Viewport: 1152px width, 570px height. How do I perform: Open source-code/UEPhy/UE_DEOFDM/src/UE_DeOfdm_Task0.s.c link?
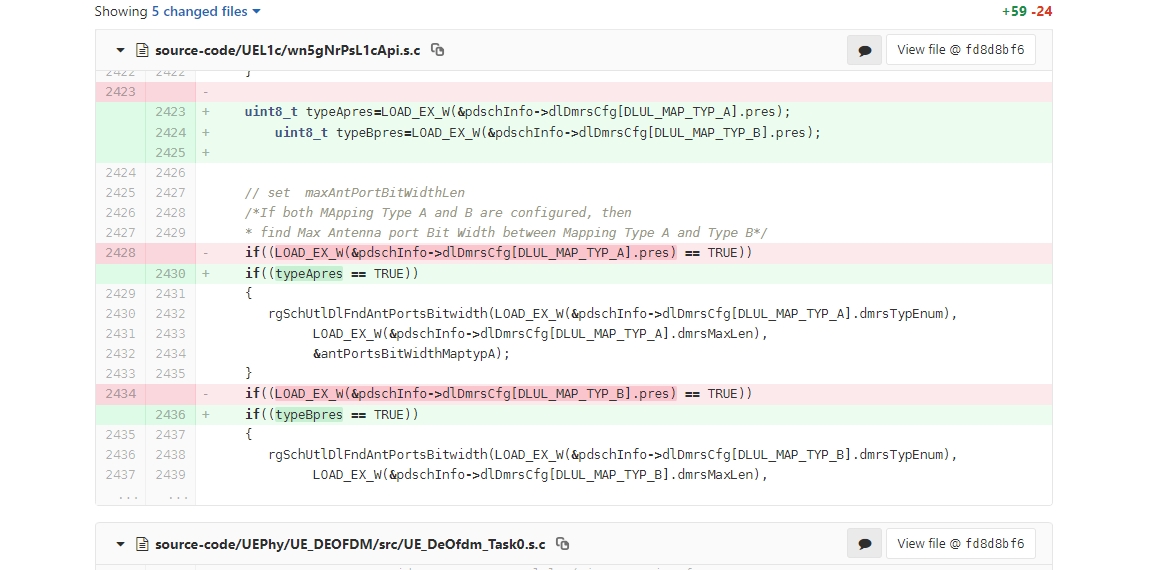coord(350,544)
